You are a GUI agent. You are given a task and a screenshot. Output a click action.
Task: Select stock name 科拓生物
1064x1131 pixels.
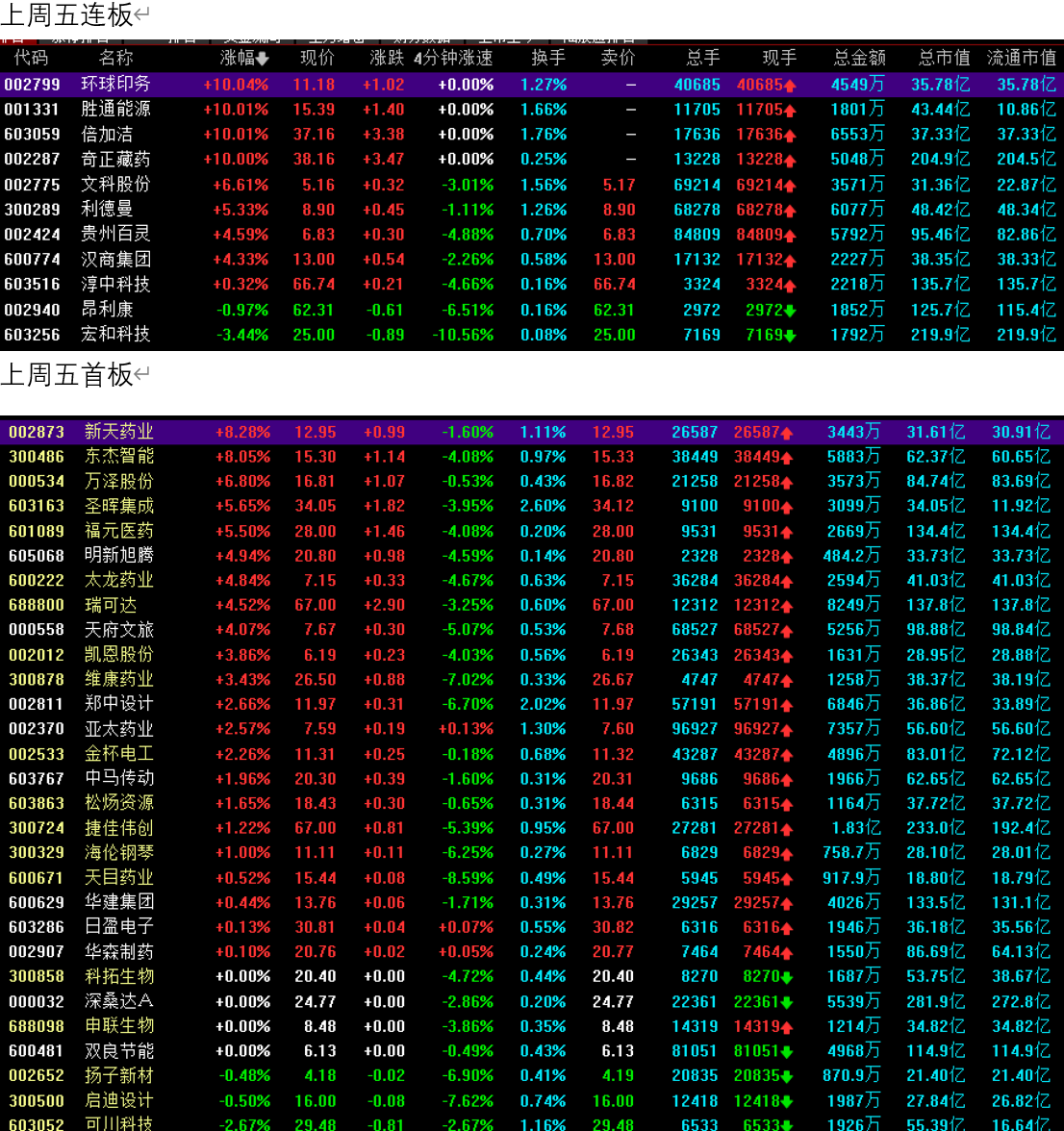point(119,977)
